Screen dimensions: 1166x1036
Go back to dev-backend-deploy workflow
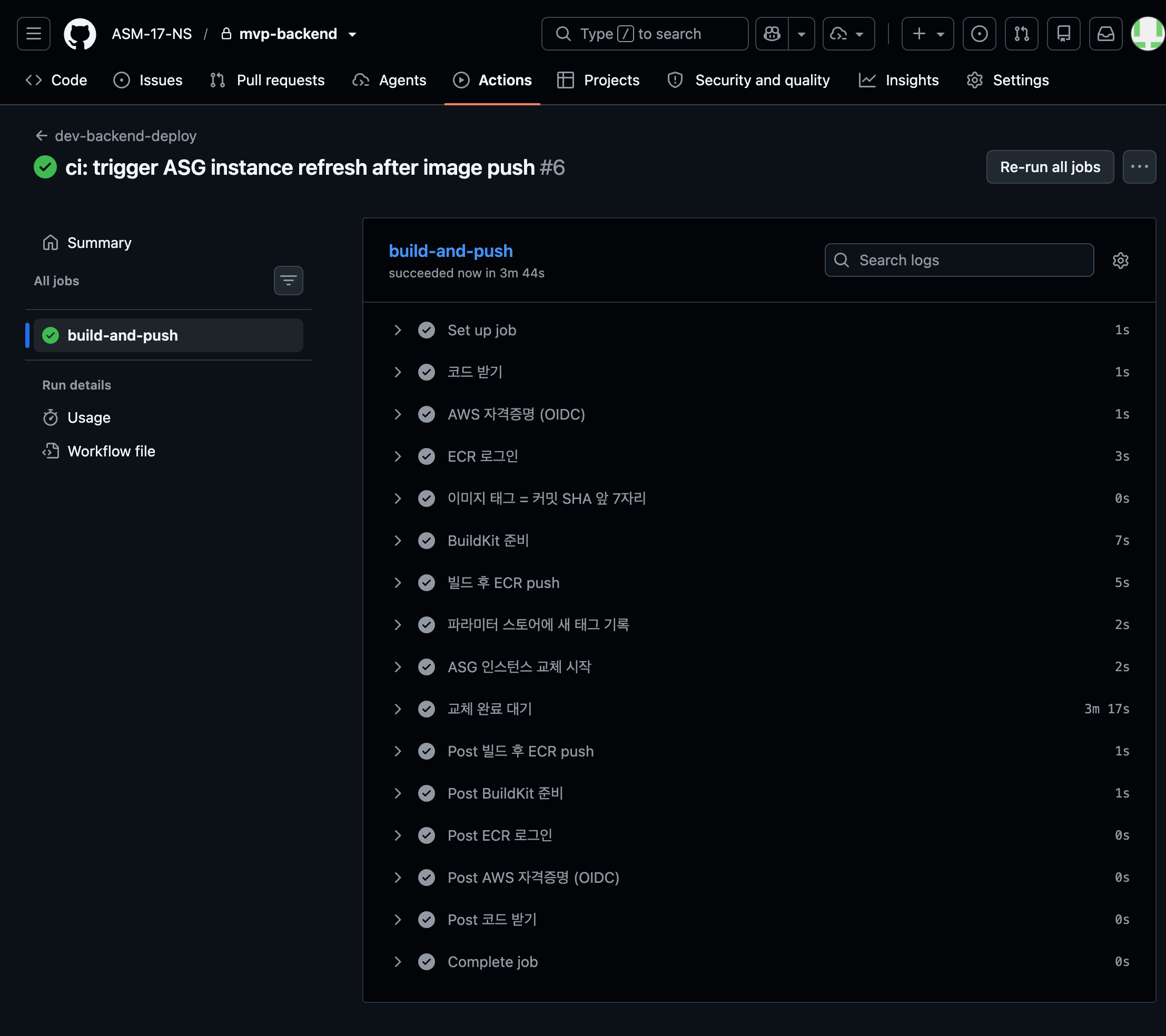click(x=116, y=136)
